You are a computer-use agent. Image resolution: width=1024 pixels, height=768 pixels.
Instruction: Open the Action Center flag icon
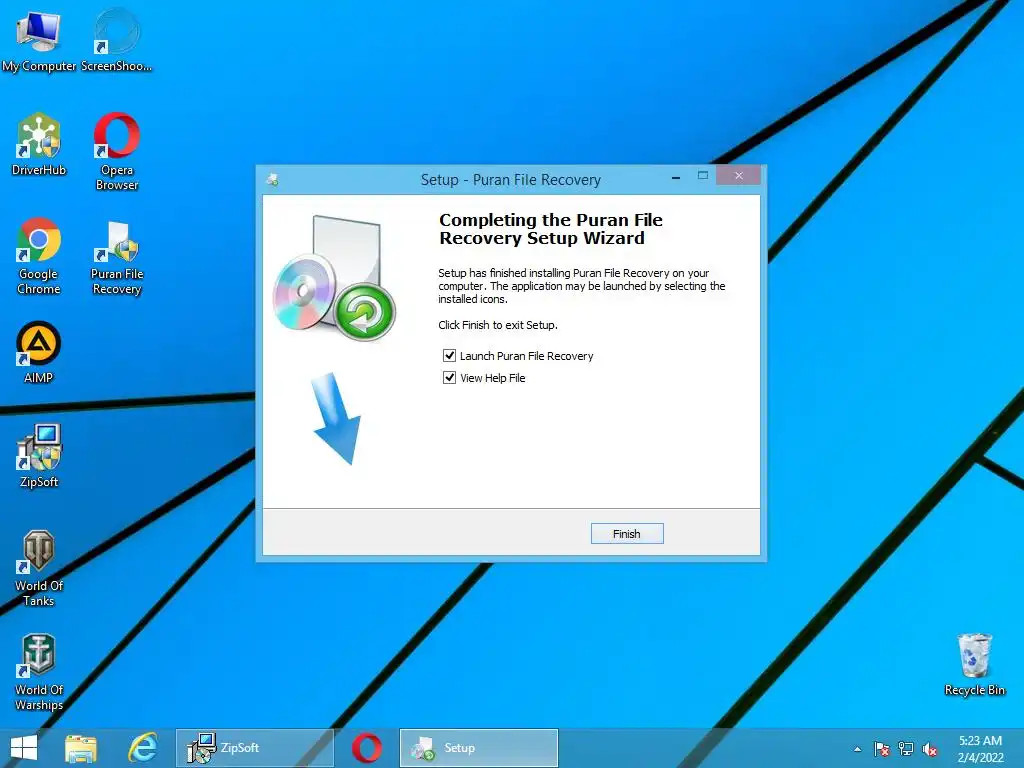(x=882, y=749)
